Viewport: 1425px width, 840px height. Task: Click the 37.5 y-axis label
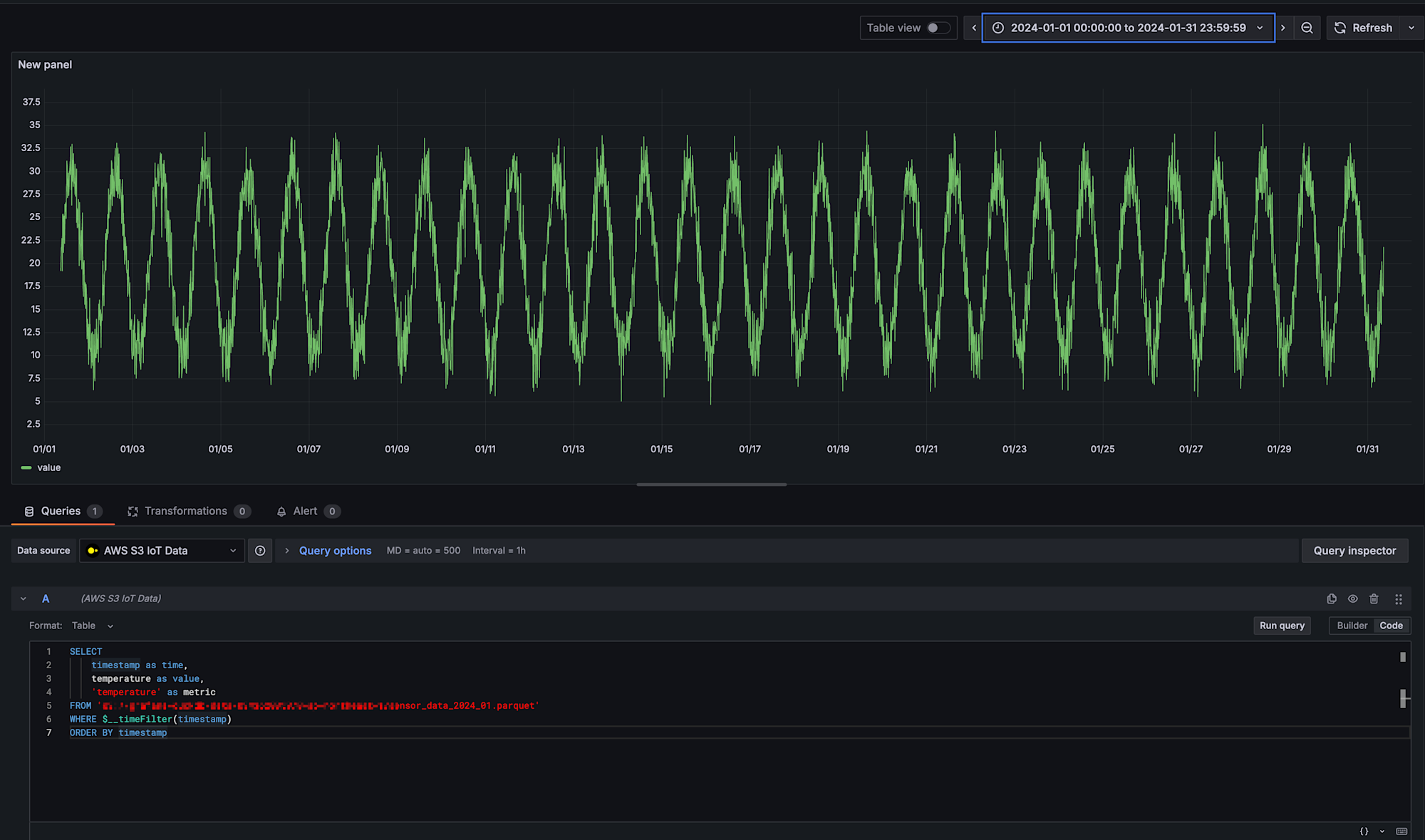(31, 102)
